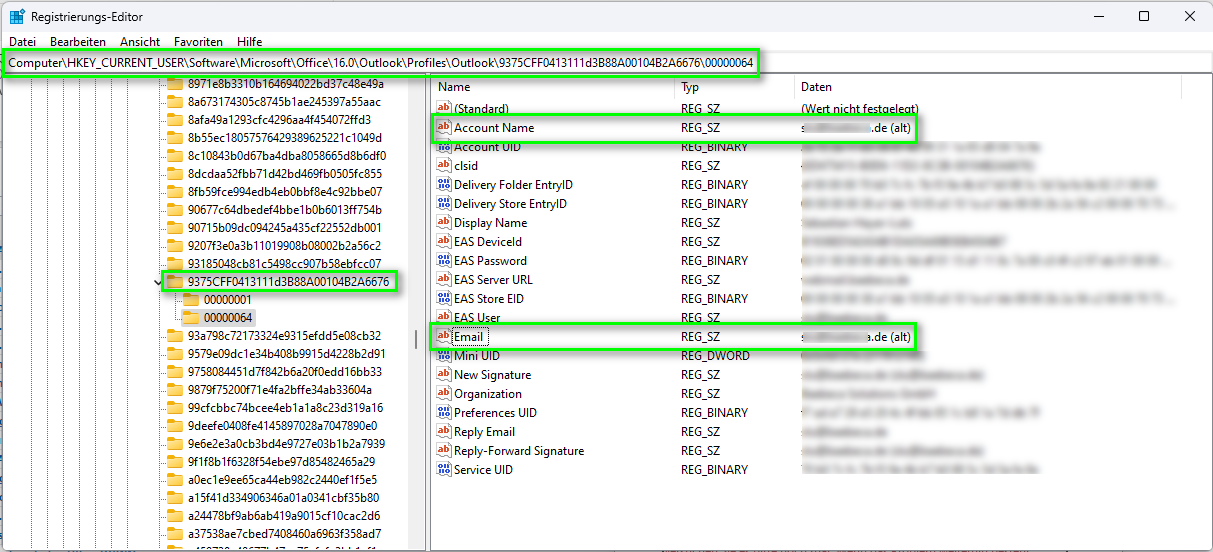Select the Service UID value name
This screenshot has width=1213, height=552.
pyautogui.click(x=483, y=470)
